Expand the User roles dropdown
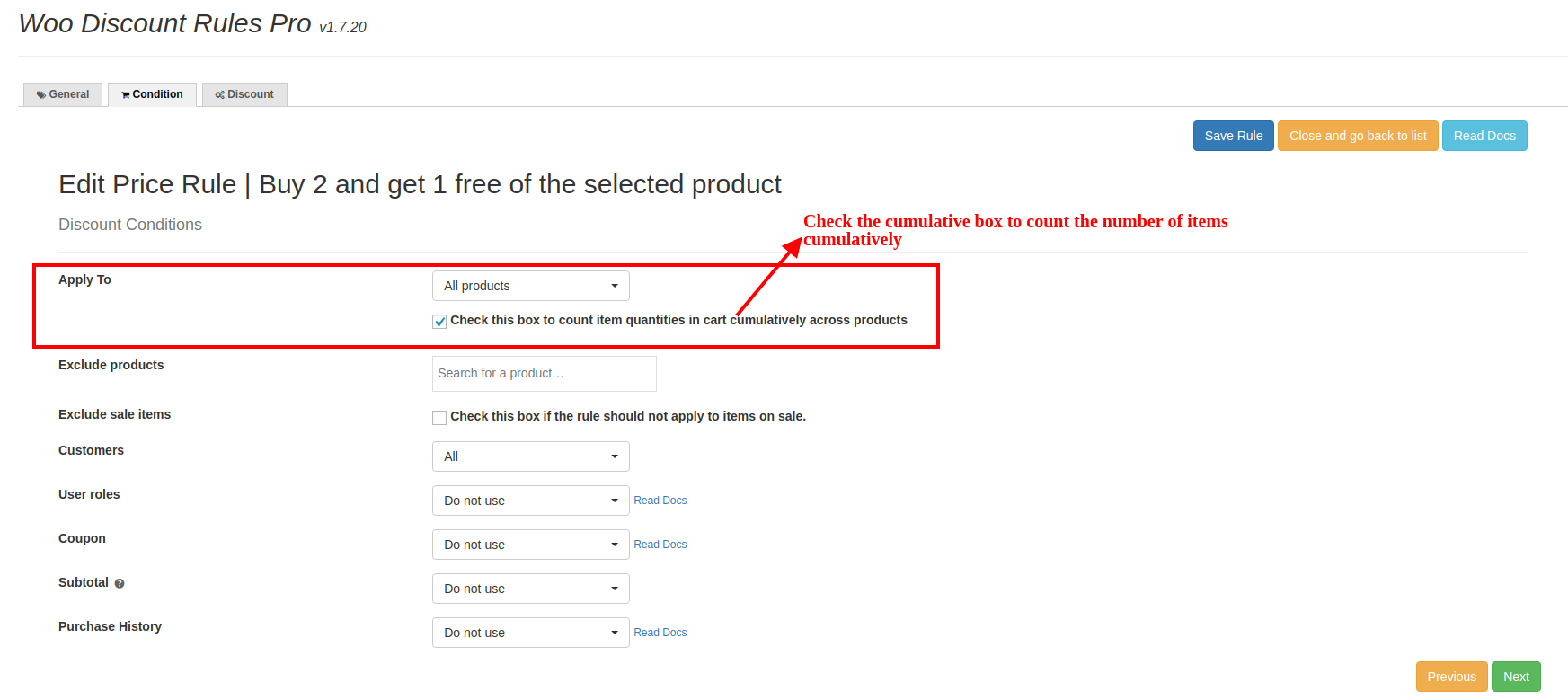This screenshot has height=700, width=1568. click(530, 501)
